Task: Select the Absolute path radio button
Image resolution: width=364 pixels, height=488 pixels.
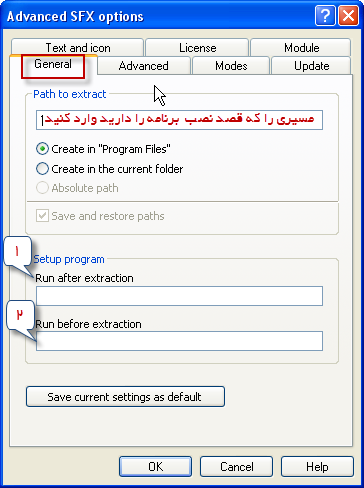Action: click(x=42, y=188)
